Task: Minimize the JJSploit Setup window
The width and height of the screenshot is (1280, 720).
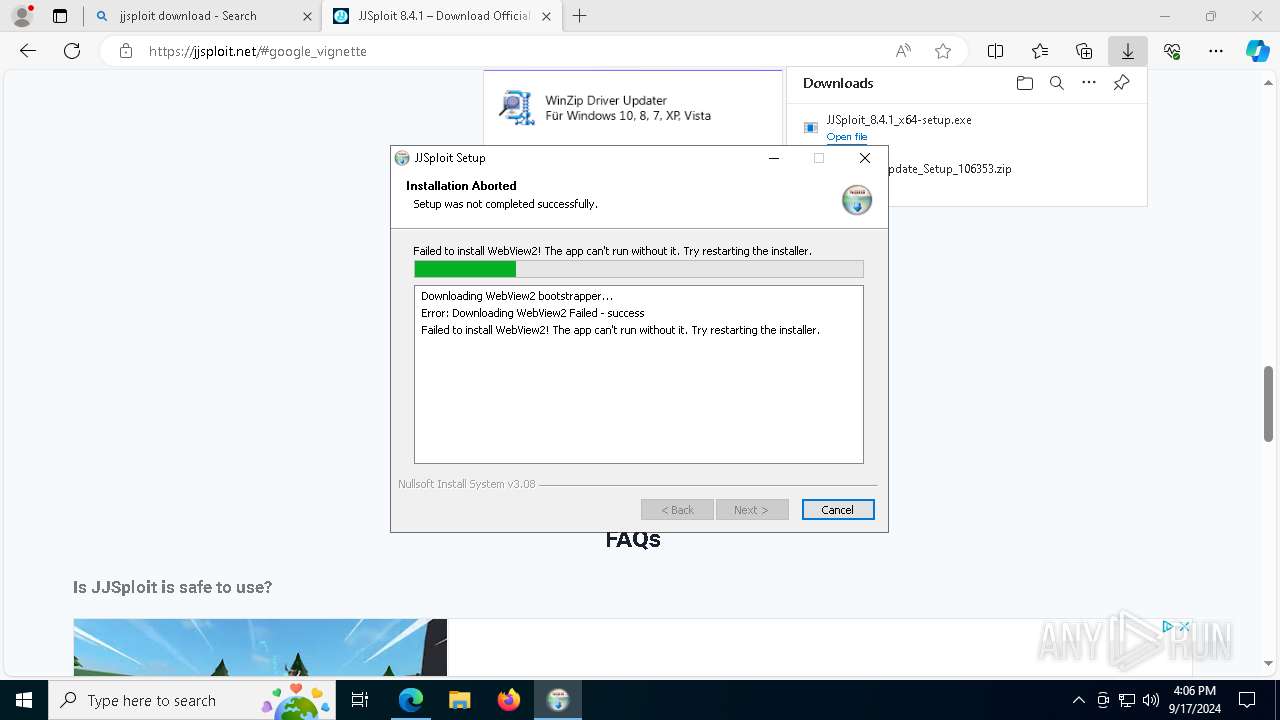Action: click(x=774, y=158)
